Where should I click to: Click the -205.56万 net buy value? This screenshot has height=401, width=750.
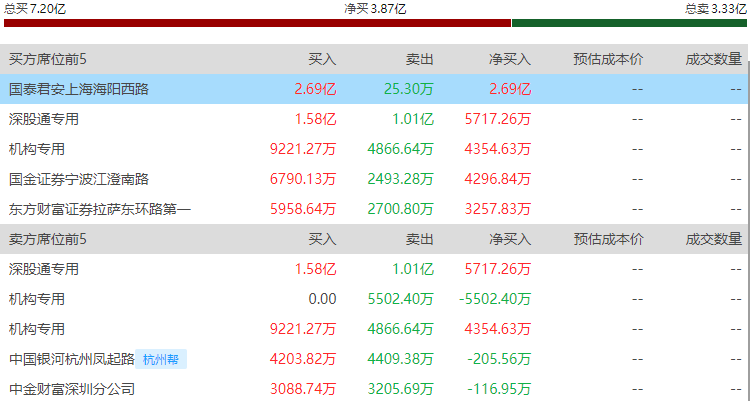coord(498,359)
